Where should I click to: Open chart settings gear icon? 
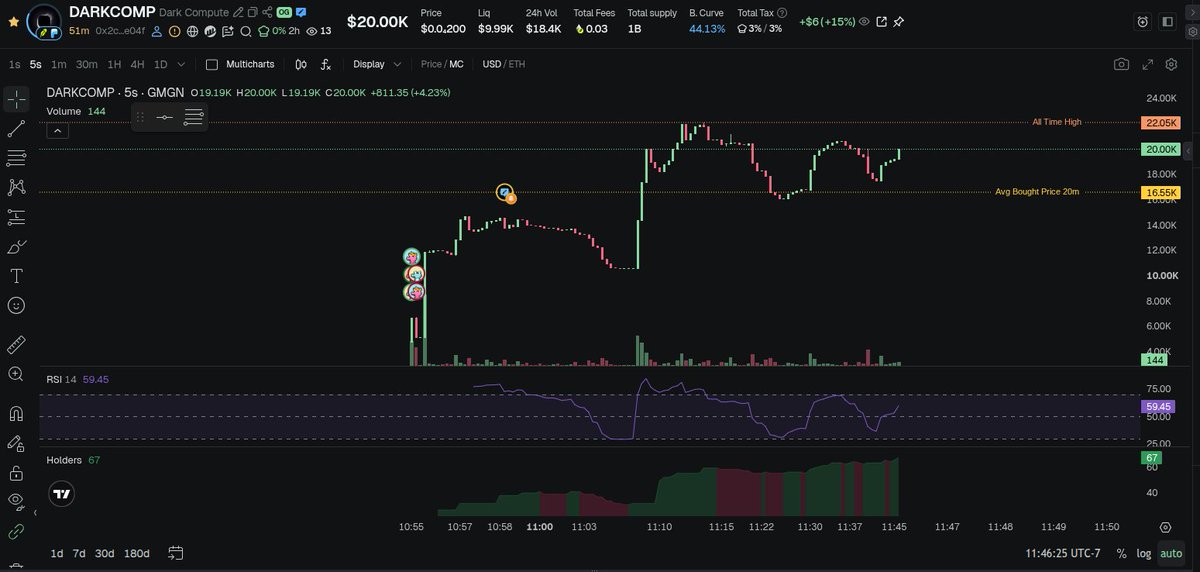[1171, 64]
